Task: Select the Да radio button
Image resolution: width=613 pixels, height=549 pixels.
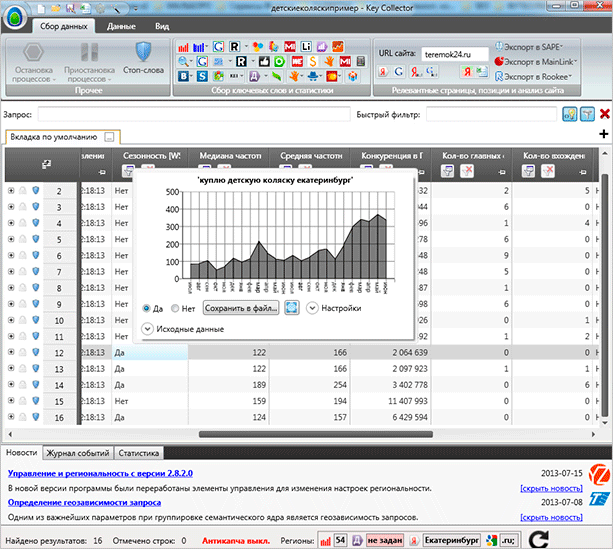Action: click(147, 308)
